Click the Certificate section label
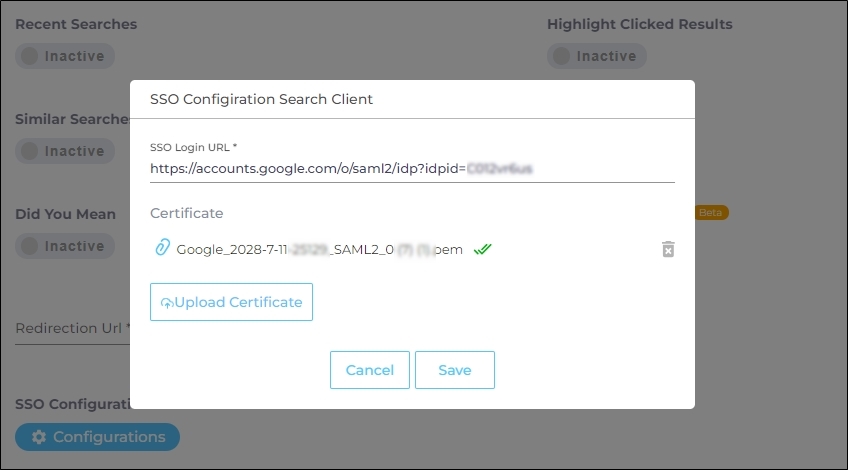The width and height of the screenshot is (848, 470). pos(187,213)
